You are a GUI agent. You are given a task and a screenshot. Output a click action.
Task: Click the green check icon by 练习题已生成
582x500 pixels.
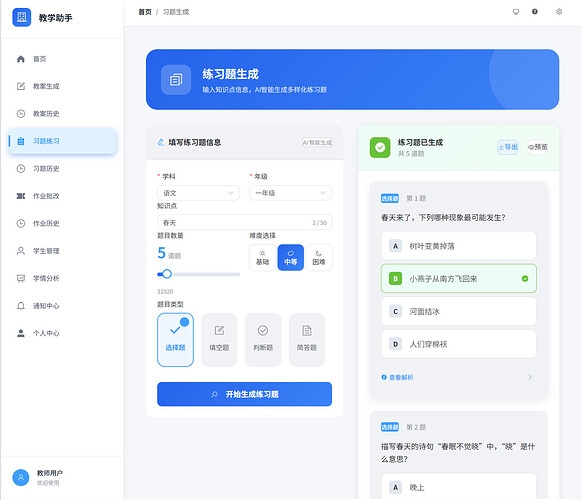[x=380, y=147]
